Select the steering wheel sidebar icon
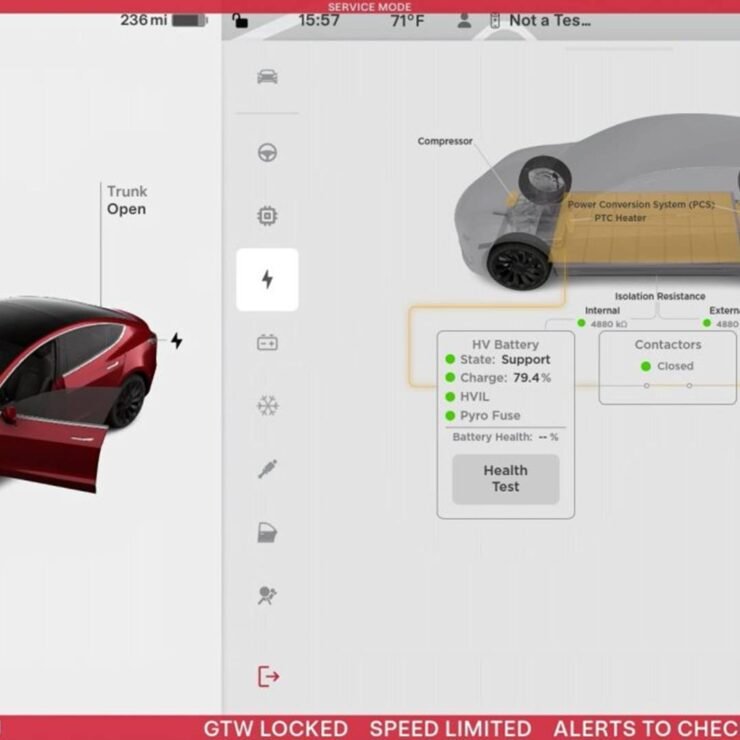The height and width of the screenshot is (740, 740). [x=267, y=153]
